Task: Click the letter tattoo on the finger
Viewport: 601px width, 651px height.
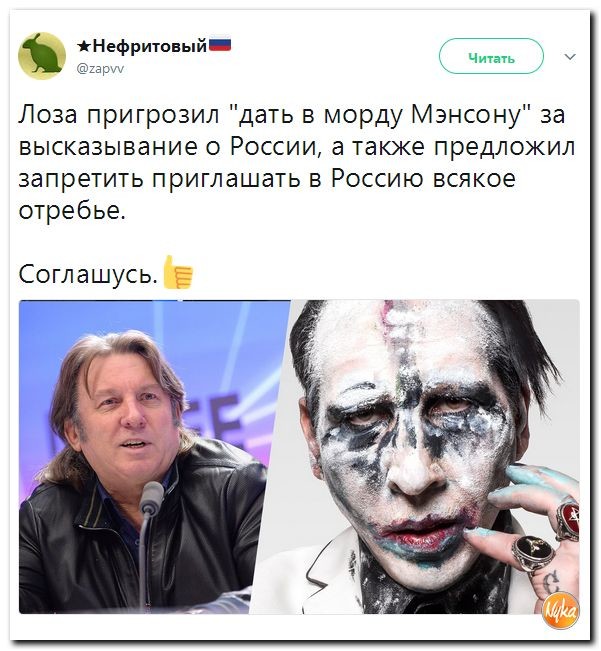Action: pos(551,581)
